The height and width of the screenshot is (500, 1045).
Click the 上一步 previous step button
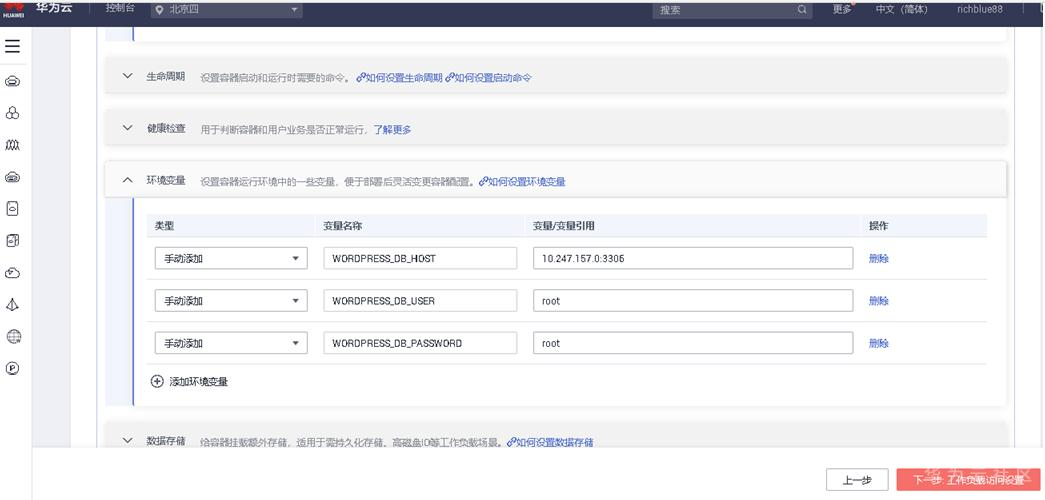(857, 480)
